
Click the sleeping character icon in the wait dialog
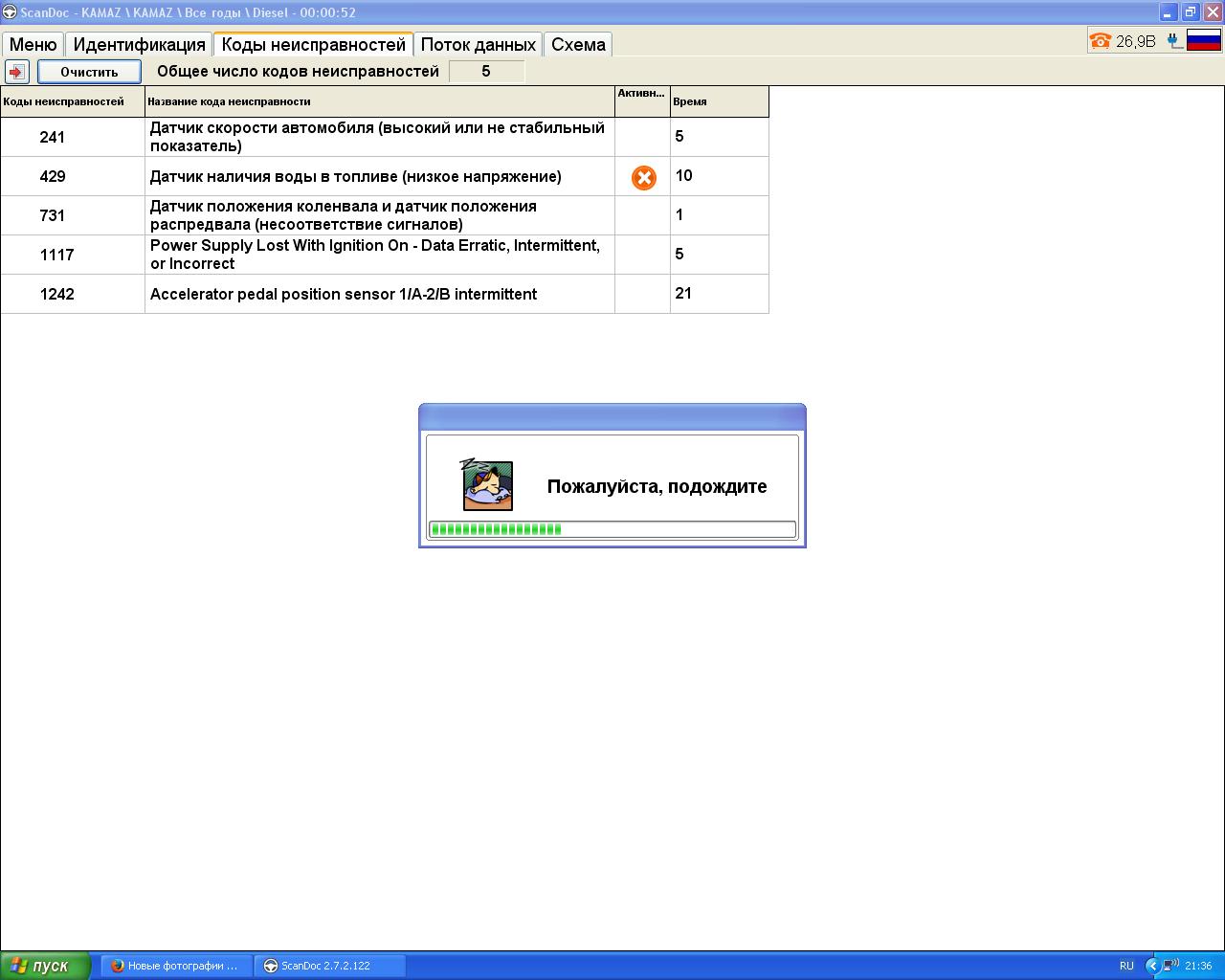point(488,484)
